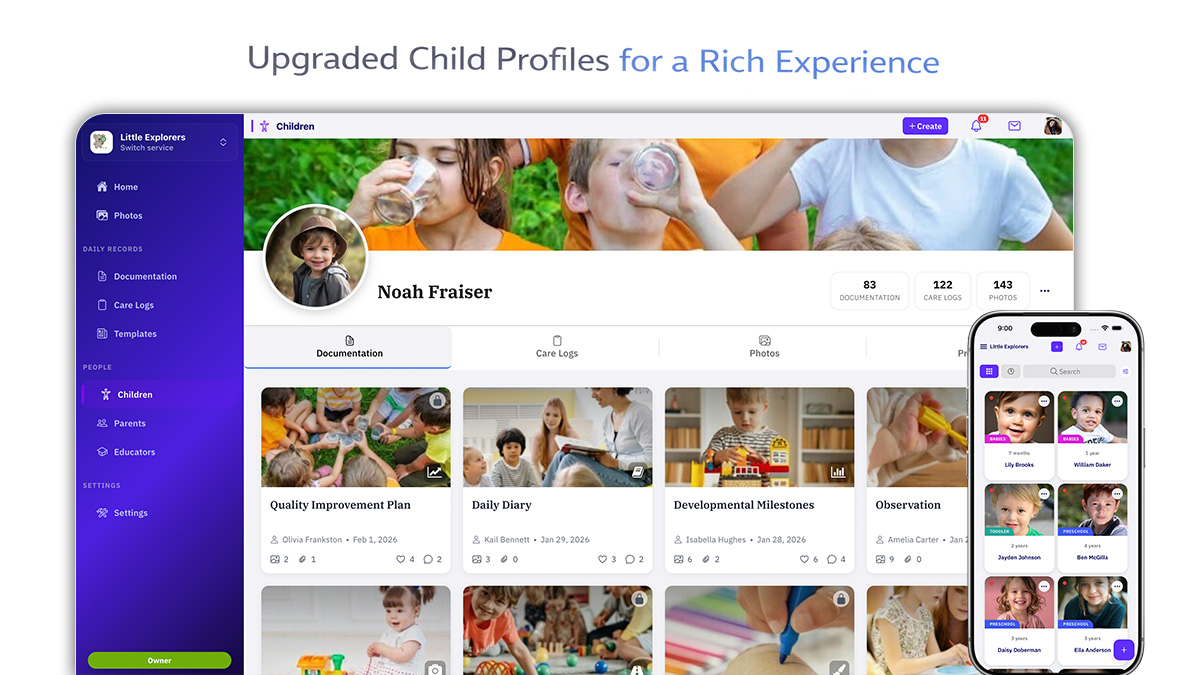Click the Create button
1200x675 pixels.
(925, 126)
